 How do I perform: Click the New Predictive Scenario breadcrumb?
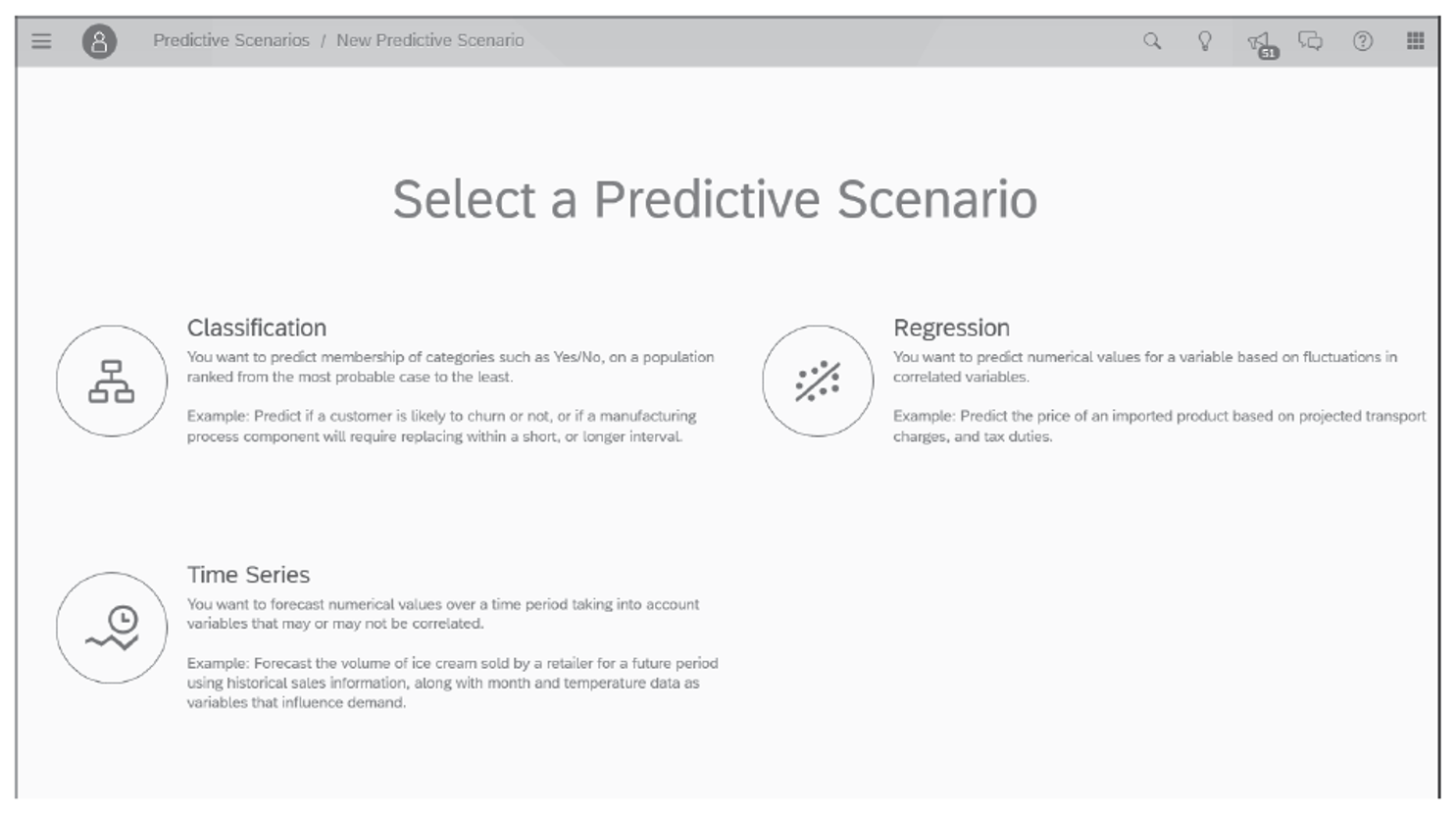[x=429, y=40]
